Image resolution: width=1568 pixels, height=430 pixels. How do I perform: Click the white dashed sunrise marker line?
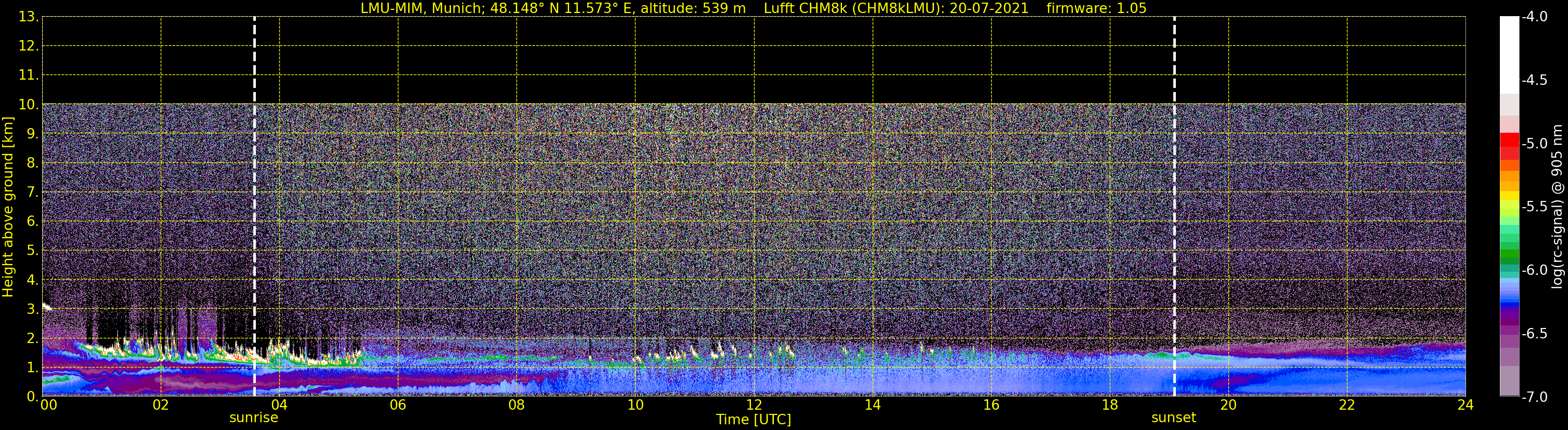click(x=254, y=207)
